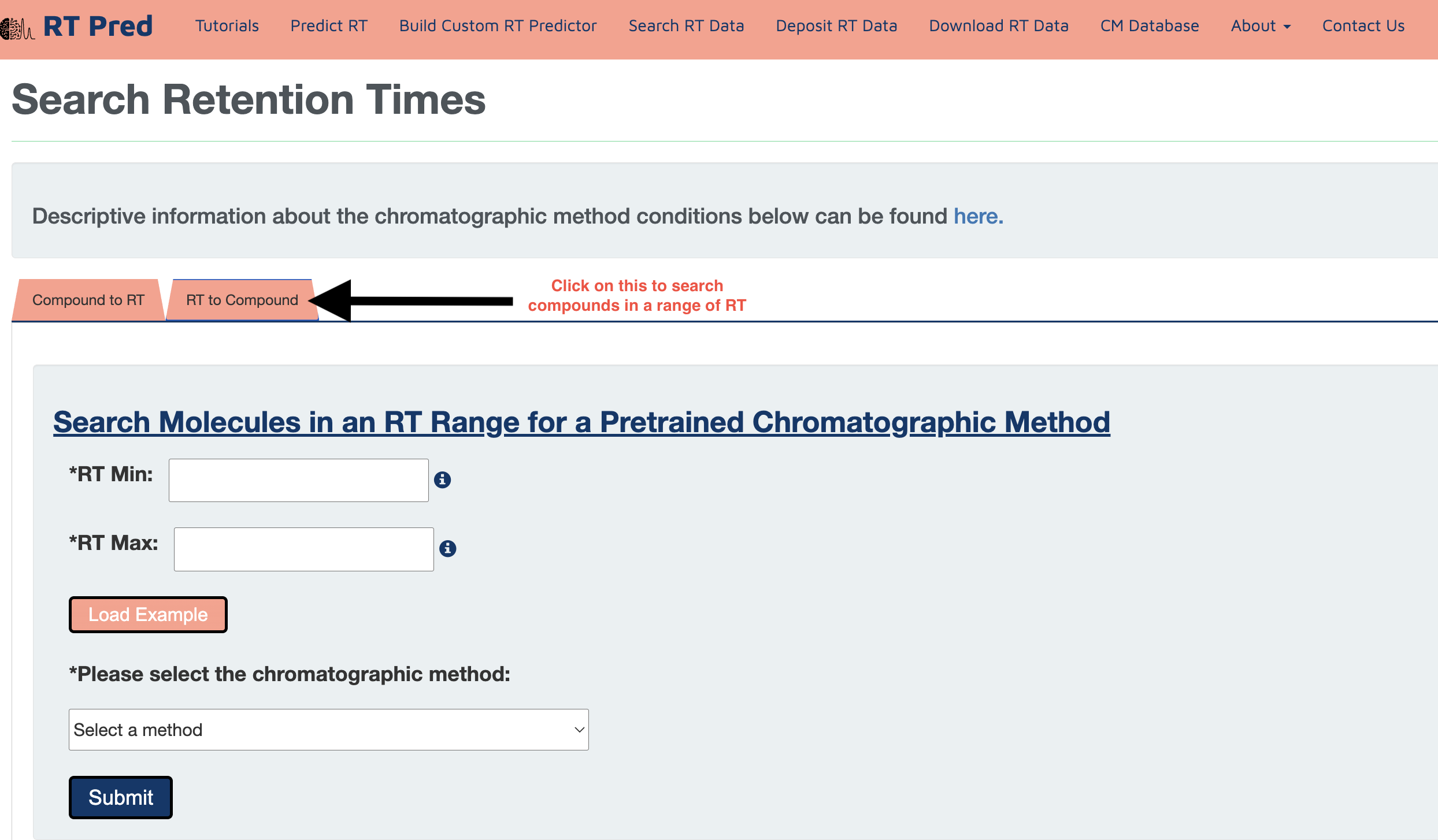Click the Submit button
Viewport: 1438px width, 840px height.
(x=120, y=797)
